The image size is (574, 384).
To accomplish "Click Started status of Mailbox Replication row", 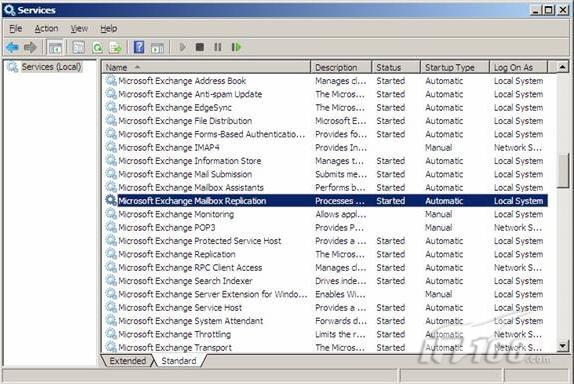I will [390, 201].
